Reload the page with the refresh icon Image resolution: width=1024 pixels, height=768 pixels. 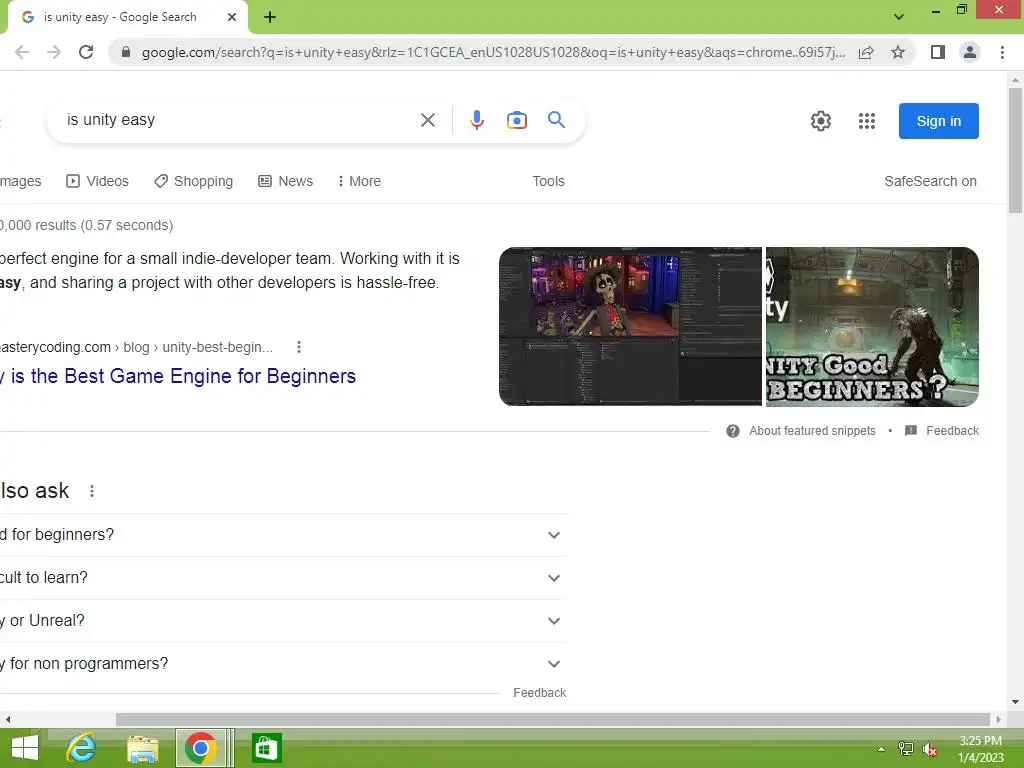(86, 52)
